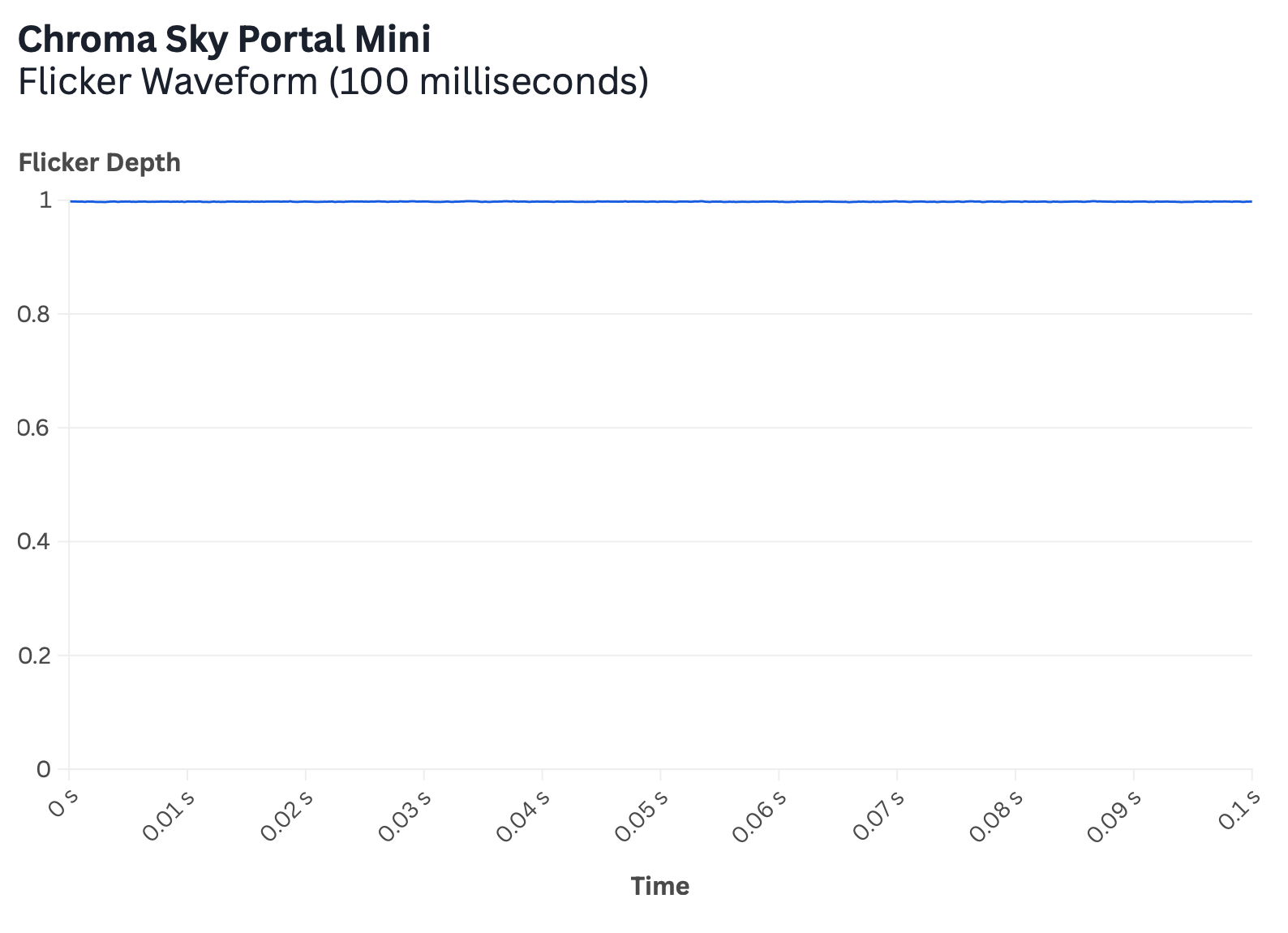1288x933 pixels.
Task: Click the 0.4 y-axis tick label
Action: pos(34,541)
